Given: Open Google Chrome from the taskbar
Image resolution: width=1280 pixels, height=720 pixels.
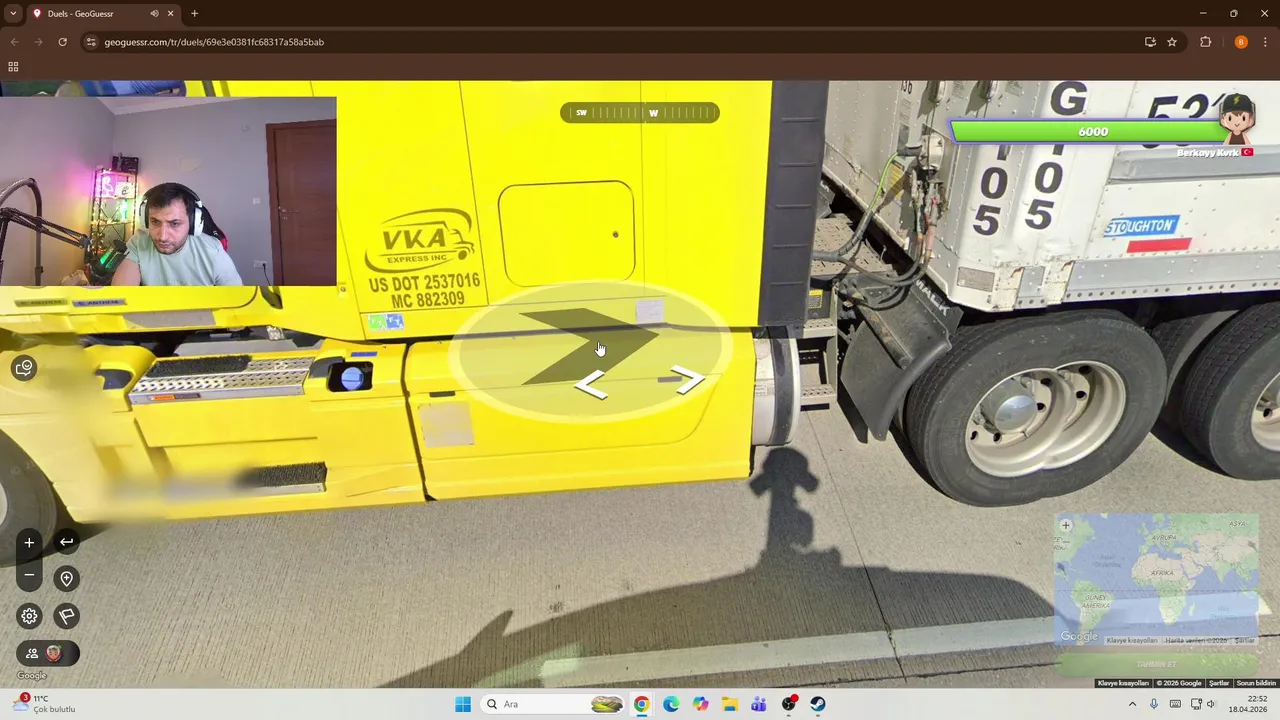Looking at the screenshot, I should (641, 704).
